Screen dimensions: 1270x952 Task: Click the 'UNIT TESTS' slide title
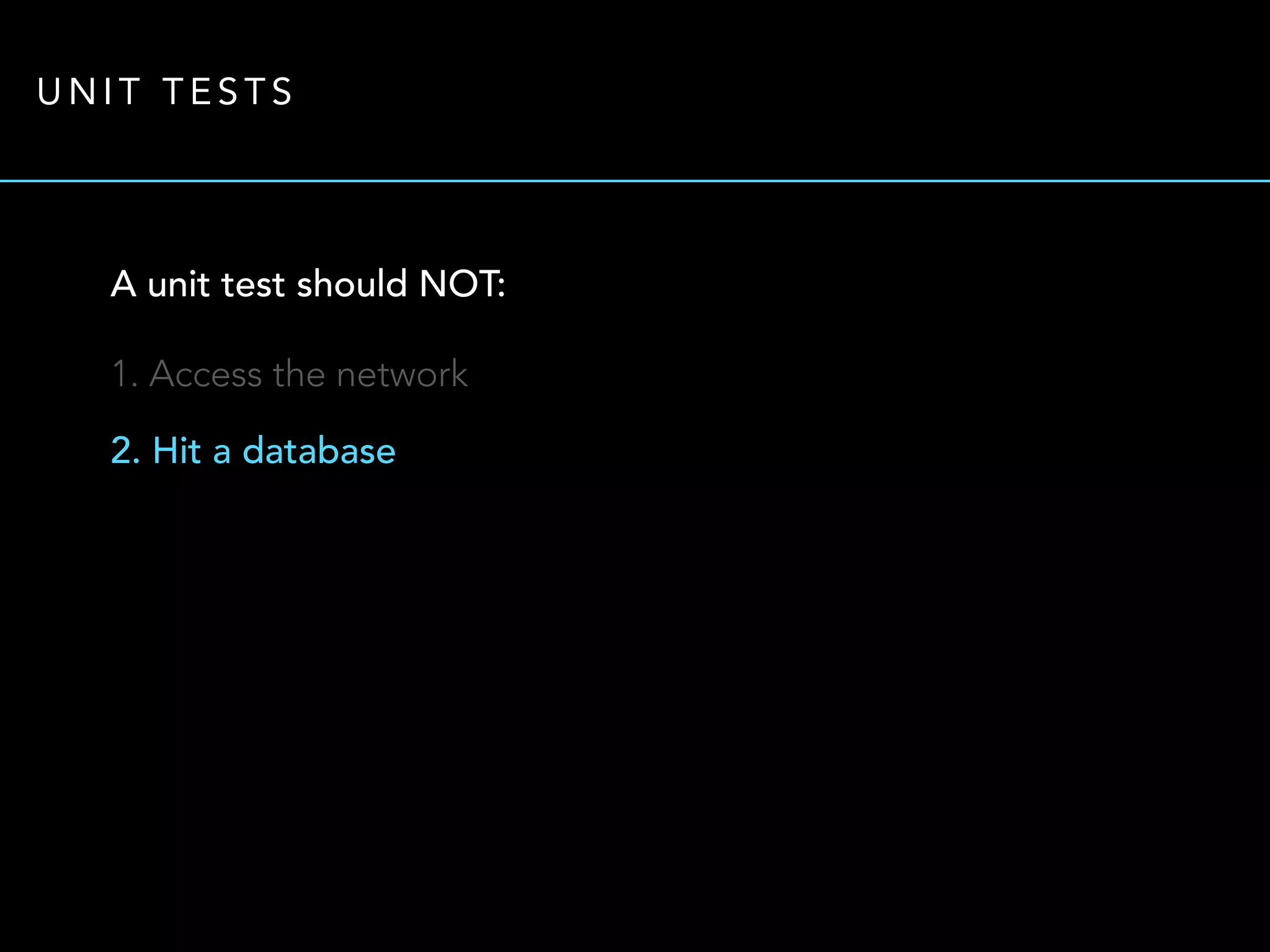tap(164, 92)
